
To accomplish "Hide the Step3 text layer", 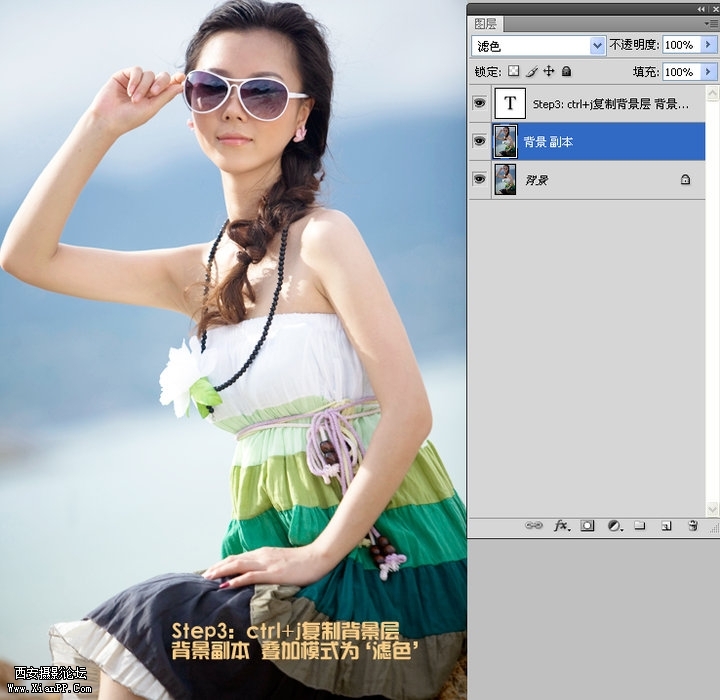I will click(x=480, y=103).
